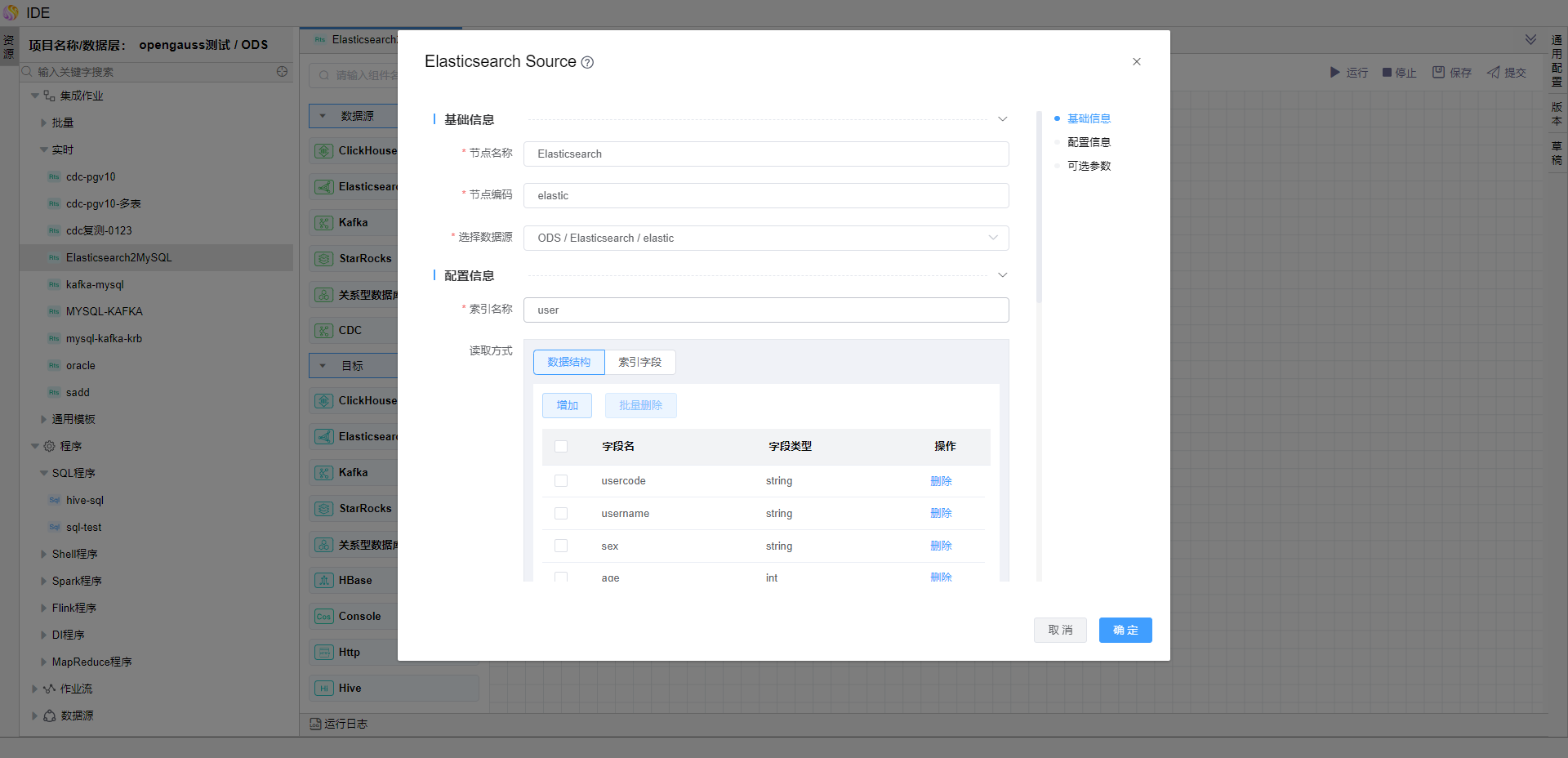Click the help icon beside Elasticsearch Source title
Image resolution: width=1568 pixels, height=758 pixels.
point(587,63)
